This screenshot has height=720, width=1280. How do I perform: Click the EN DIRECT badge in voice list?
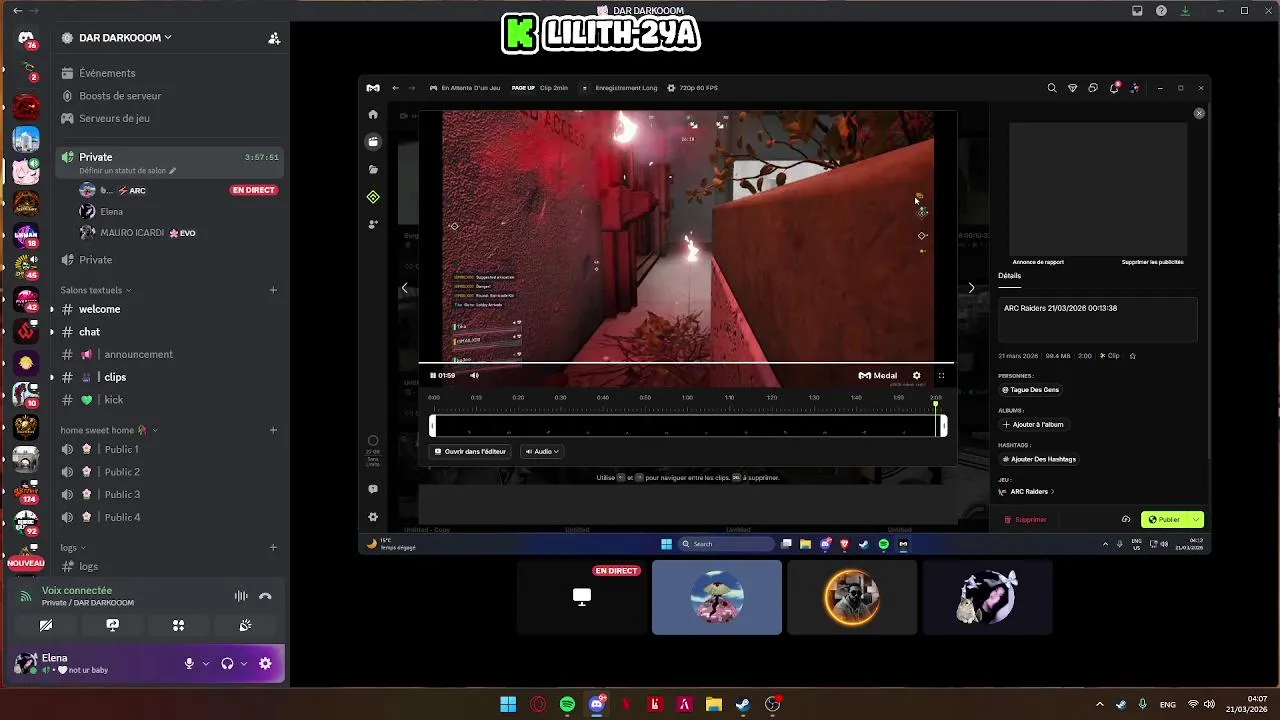click(x=253, y=190)
